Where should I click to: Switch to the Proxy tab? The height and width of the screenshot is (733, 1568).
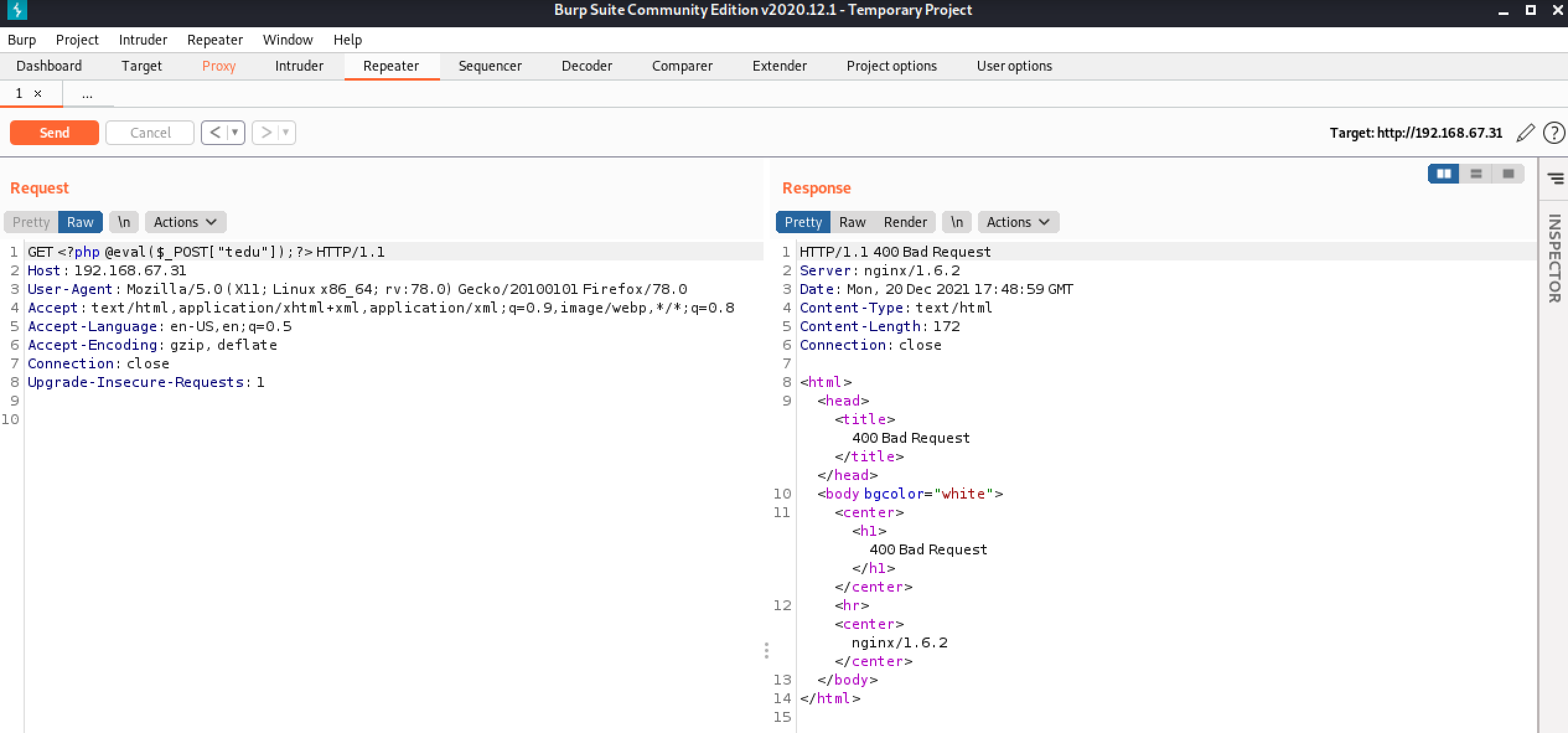coord(218,66)
